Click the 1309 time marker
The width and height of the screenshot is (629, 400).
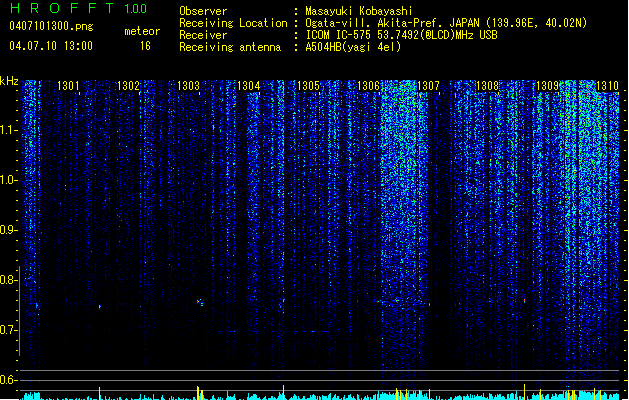(547, 86)
